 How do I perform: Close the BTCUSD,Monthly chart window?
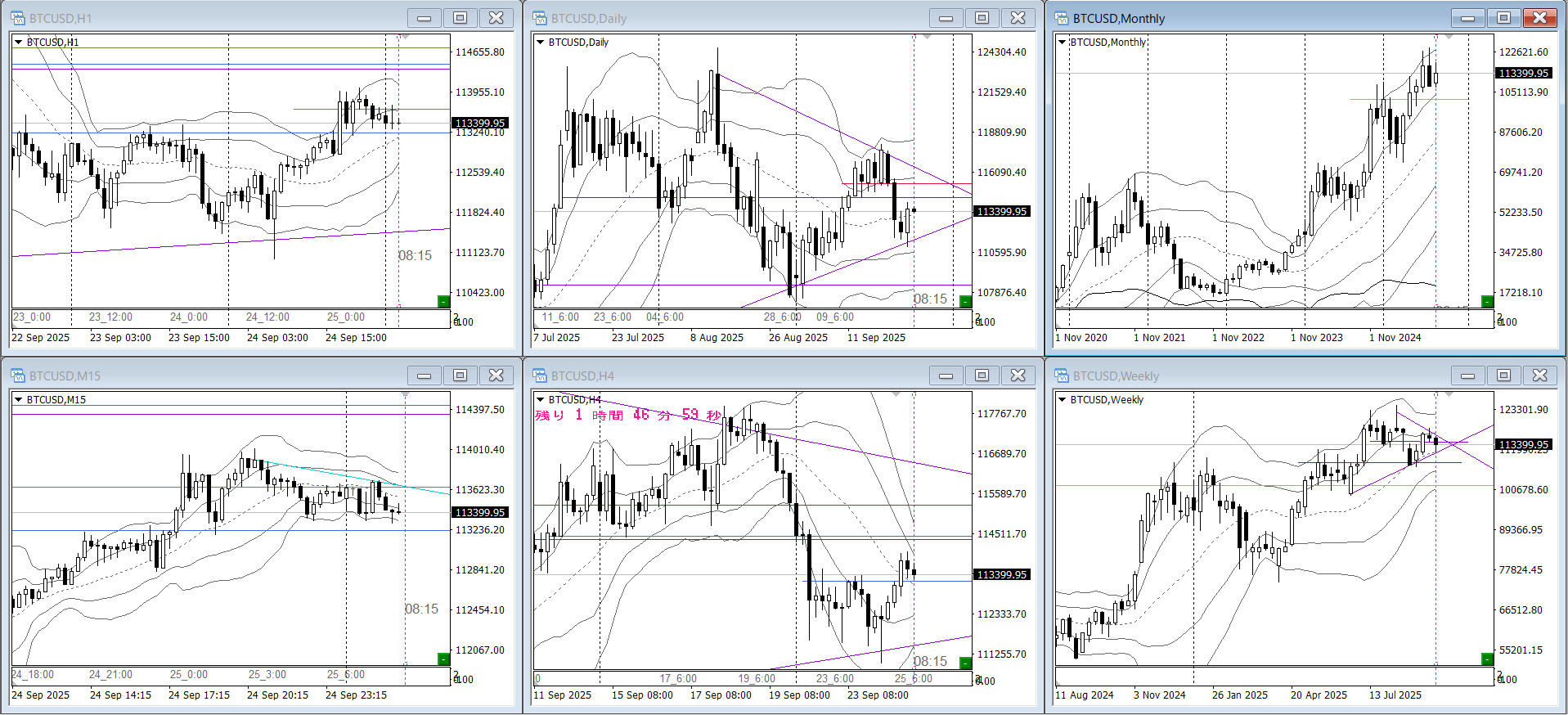(x=1539, y=18)
